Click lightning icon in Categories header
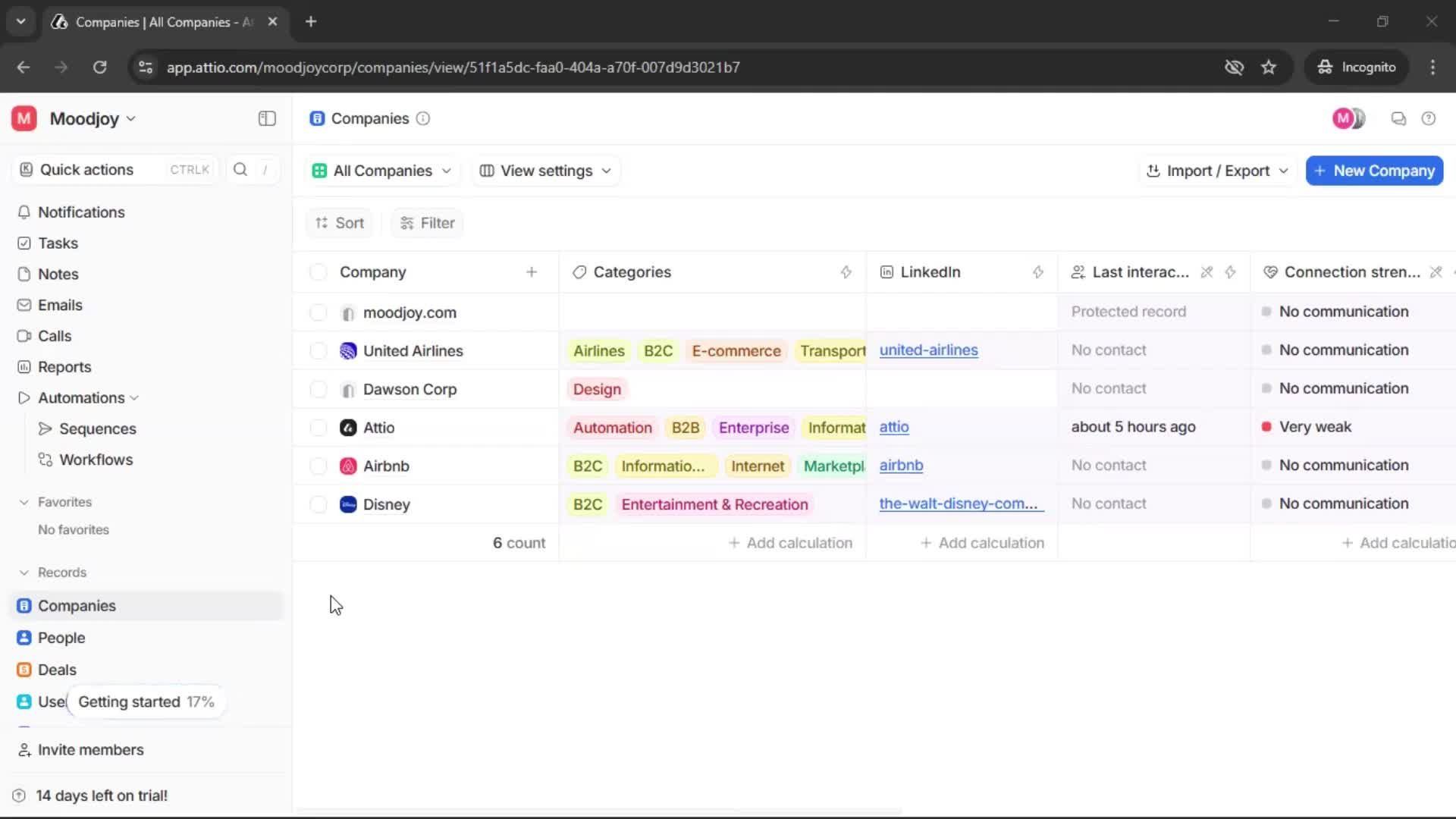This screenshot has height=819, width=1456. tap(846, 272)
